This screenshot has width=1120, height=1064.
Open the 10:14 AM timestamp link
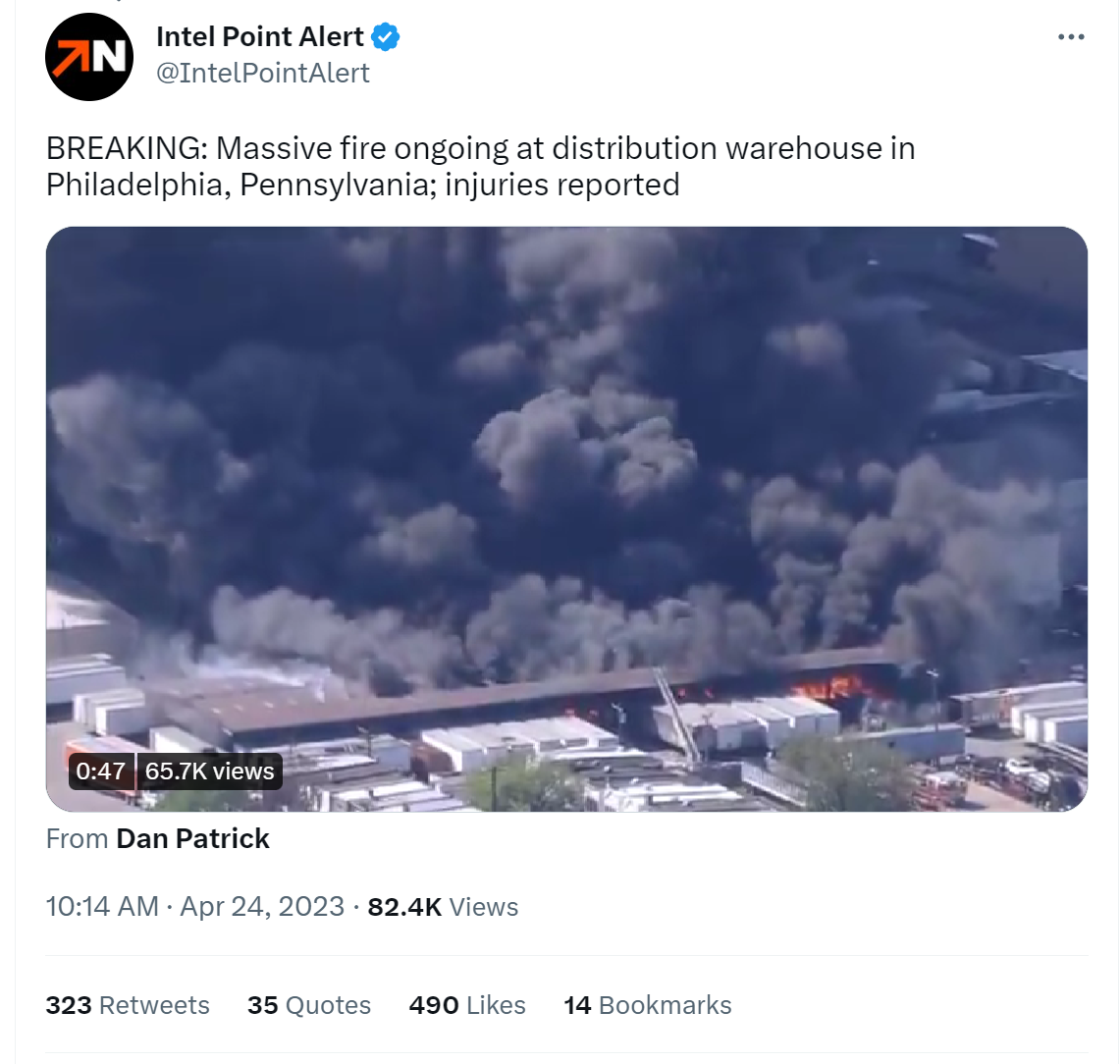pos(102,906)
